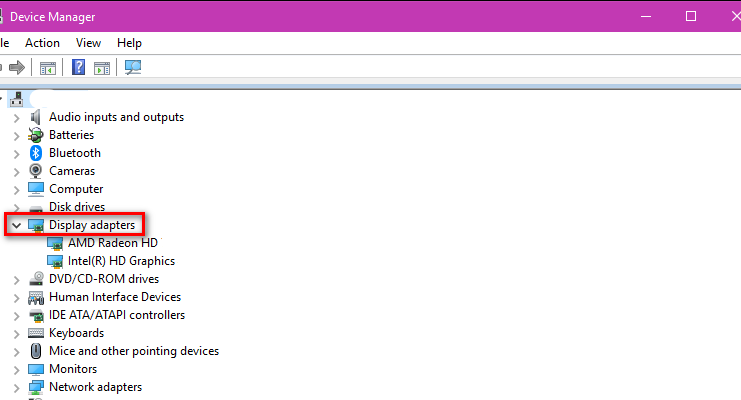Select the Computer label
The image size is (741, 400).
(x=76, y=189)
